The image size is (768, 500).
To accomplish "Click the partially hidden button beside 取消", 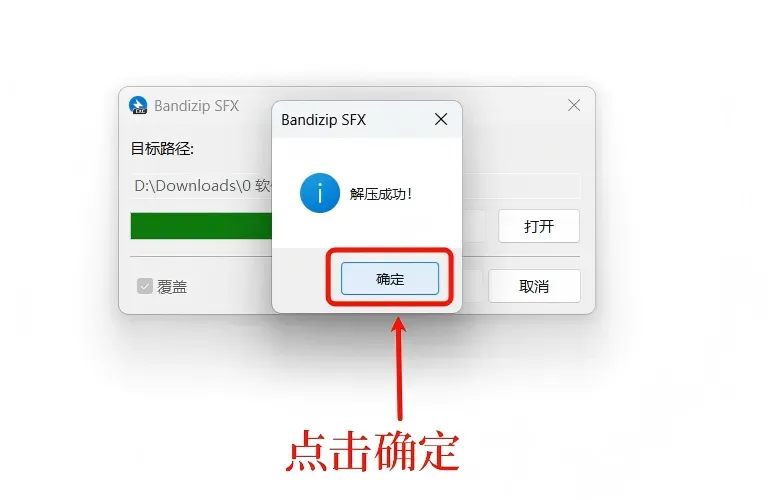I will coord(473,286).
